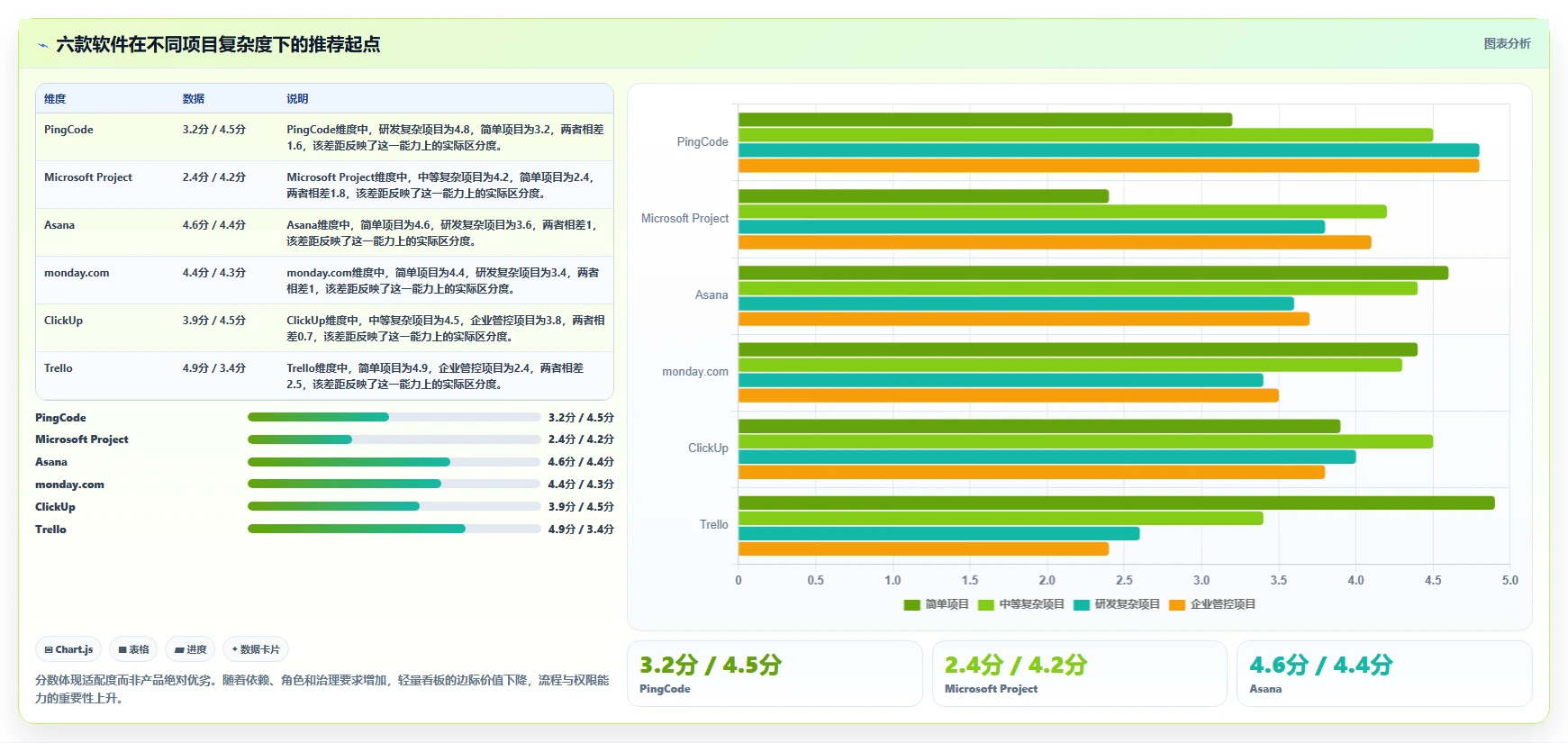Click the monday.com label on chart axis
Screen dimensions: 1568x743
pyautogui.click(x=695, y=371)
